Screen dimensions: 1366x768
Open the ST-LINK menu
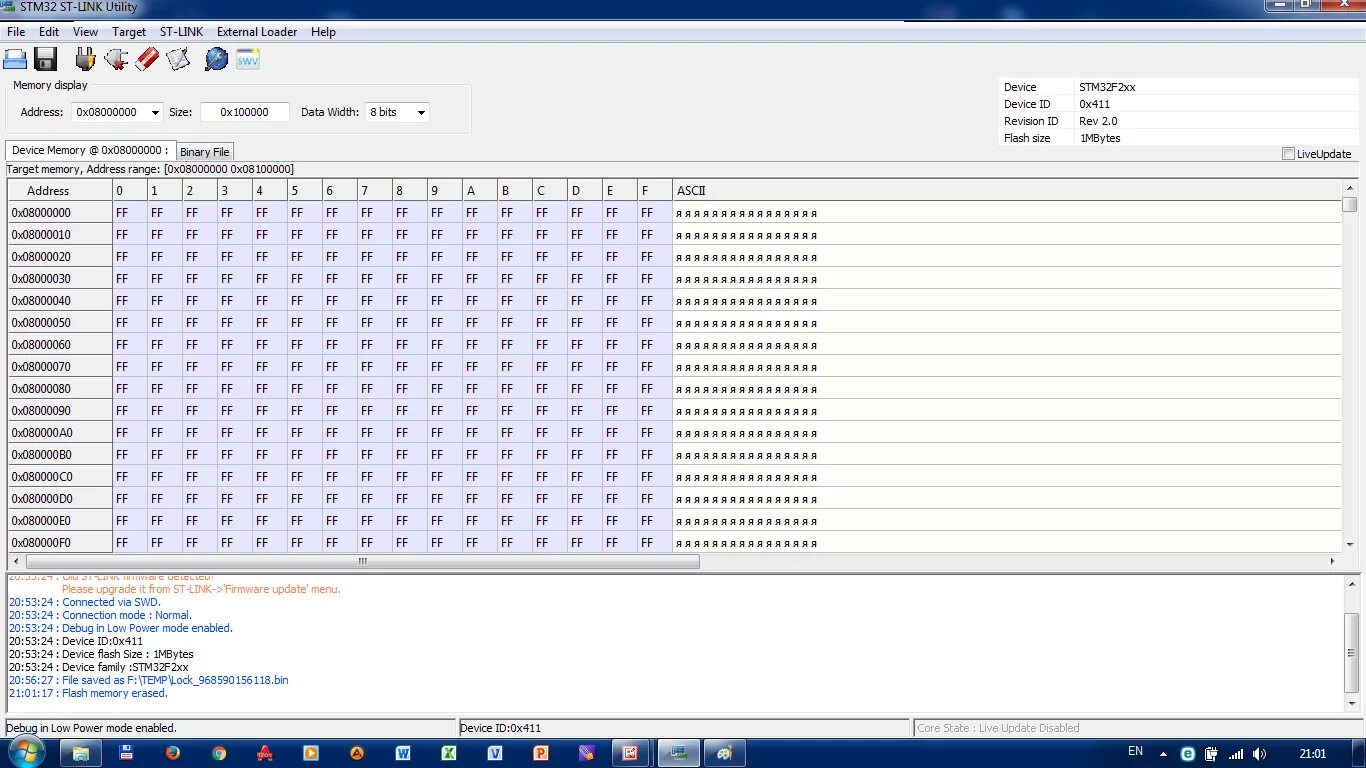click(181, 32)
